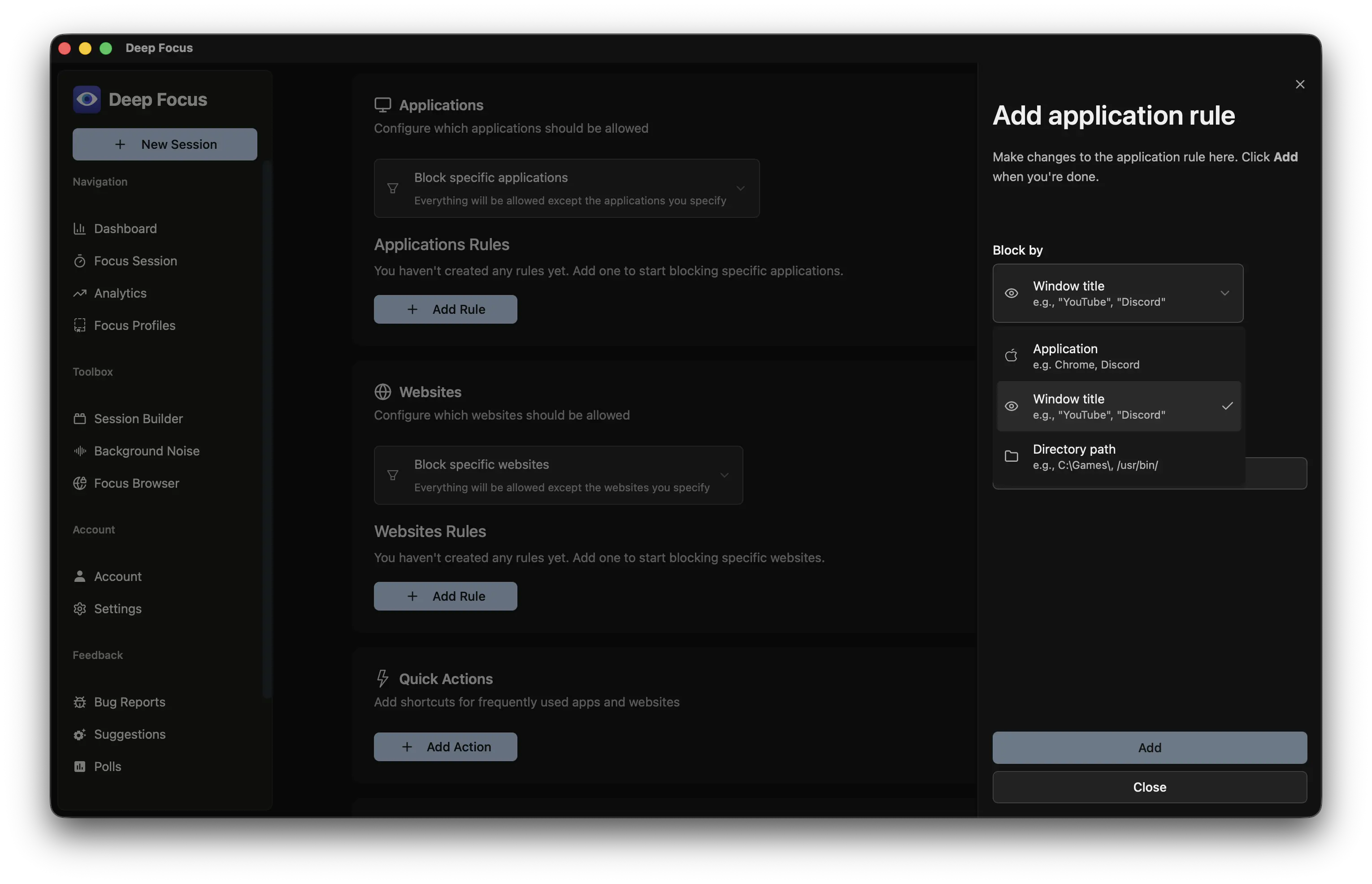
Task: Click the Add Action button
Action: (x=445, y=746)
